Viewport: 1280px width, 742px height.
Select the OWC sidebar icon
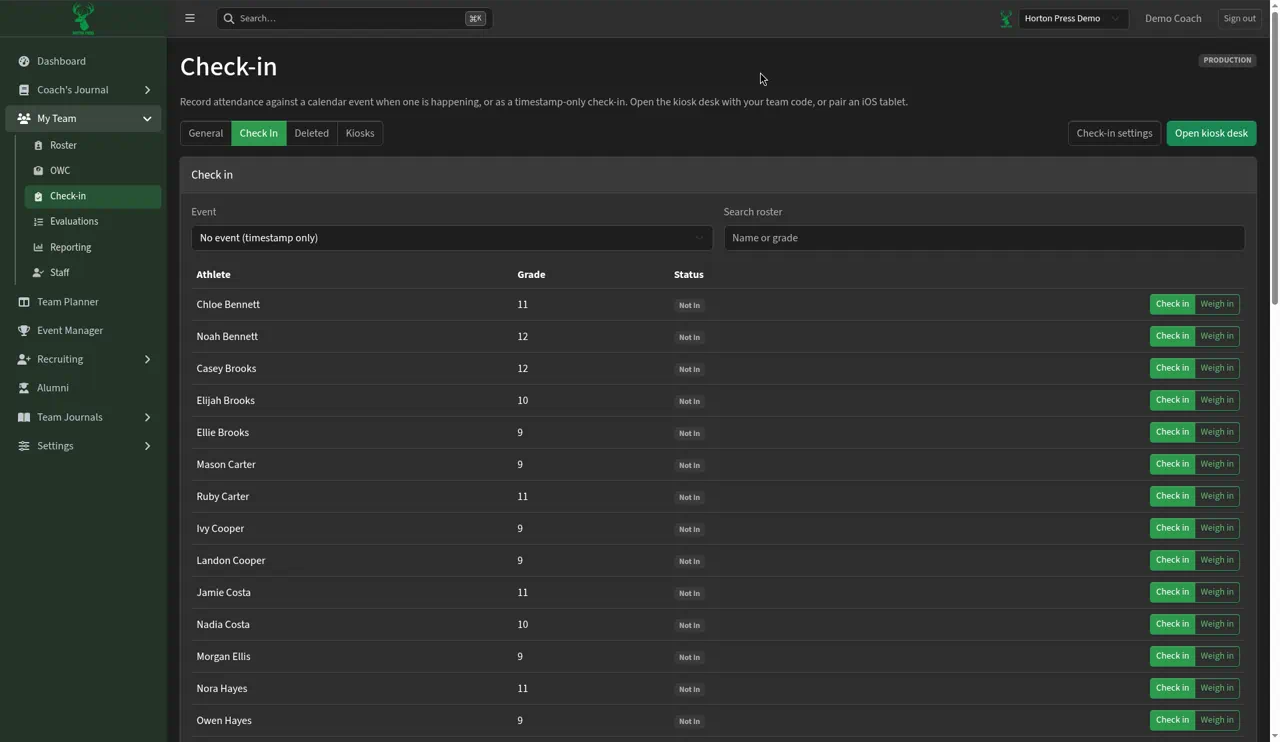[x=38, y=171]
